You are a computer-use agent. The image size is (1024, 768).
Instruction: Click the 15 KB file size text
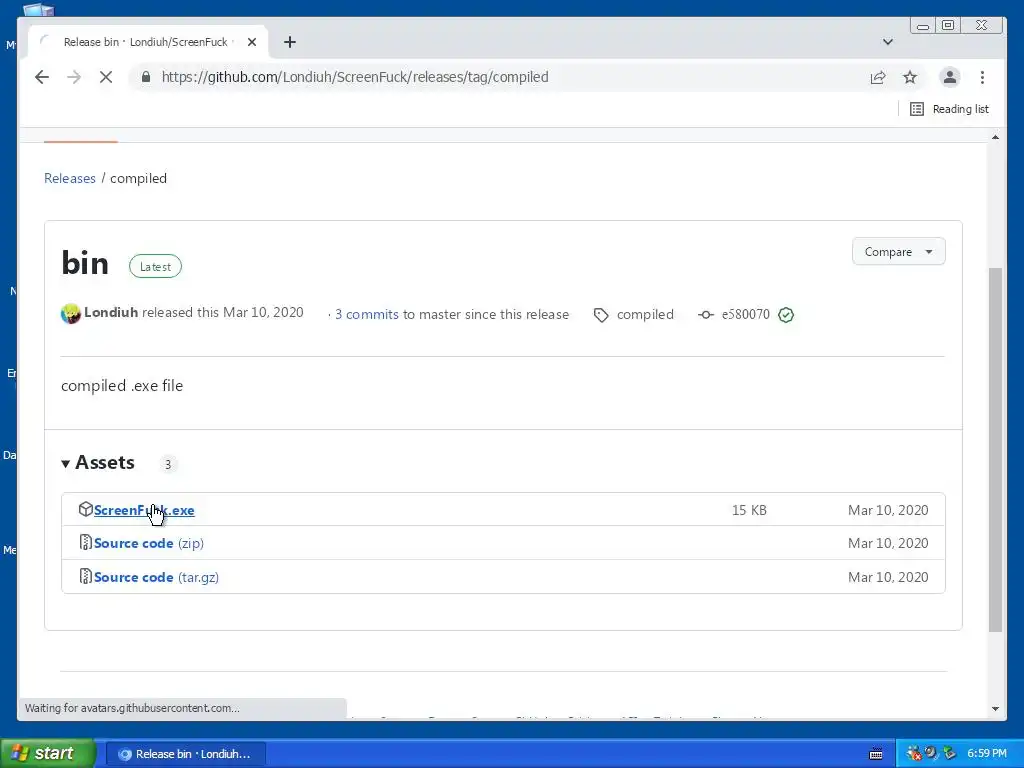[749, 510]
